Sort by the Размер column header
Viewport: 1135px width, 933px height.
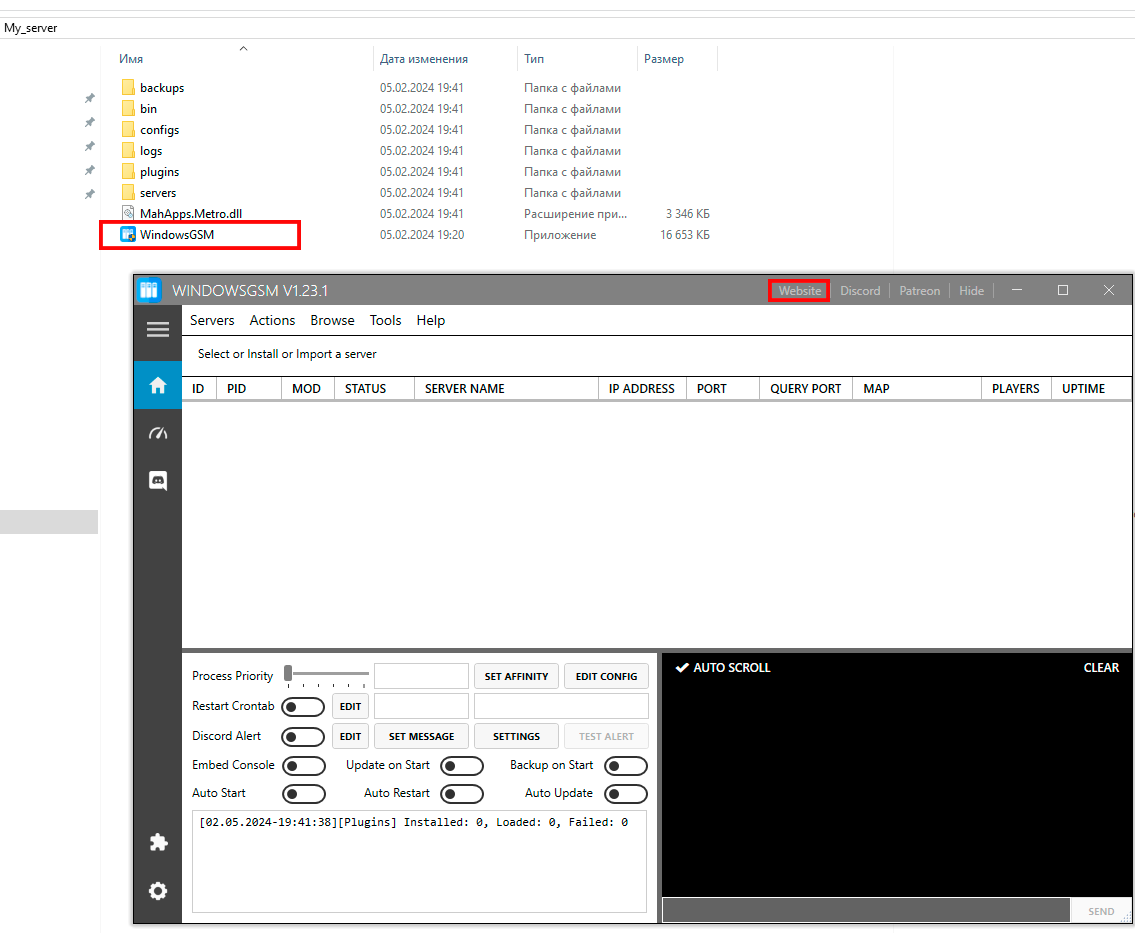[x=664, y=59]
